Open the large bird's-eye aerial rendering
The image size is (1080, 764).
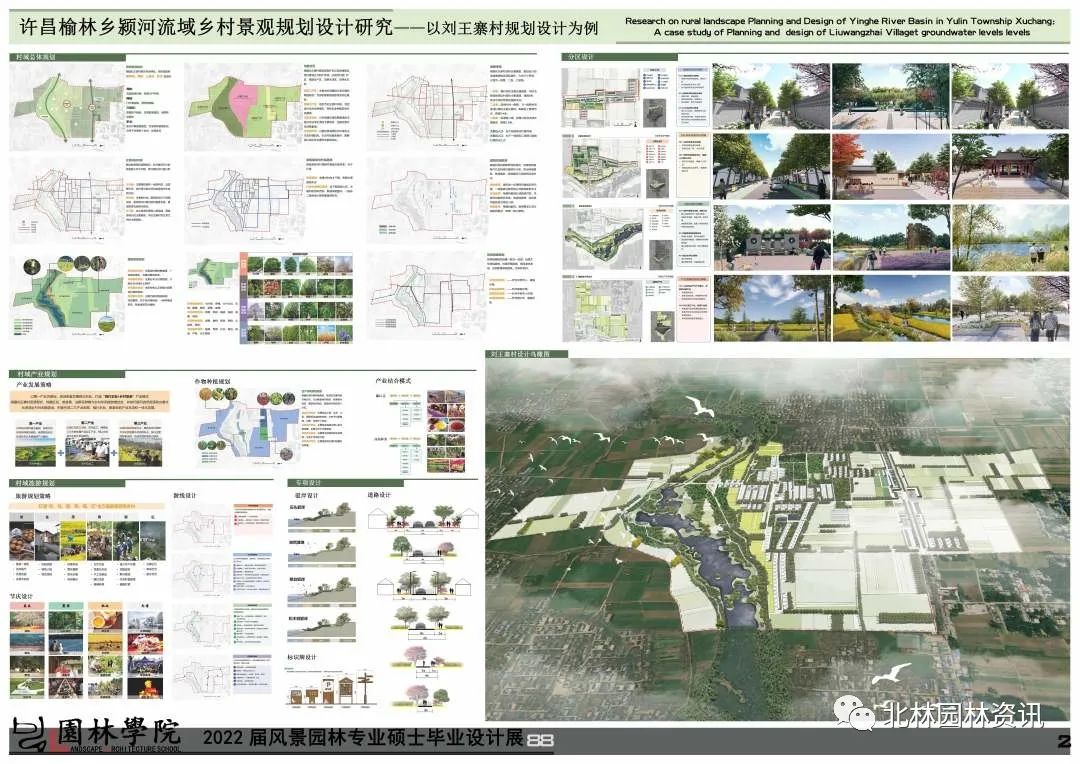tap(778, 539)
